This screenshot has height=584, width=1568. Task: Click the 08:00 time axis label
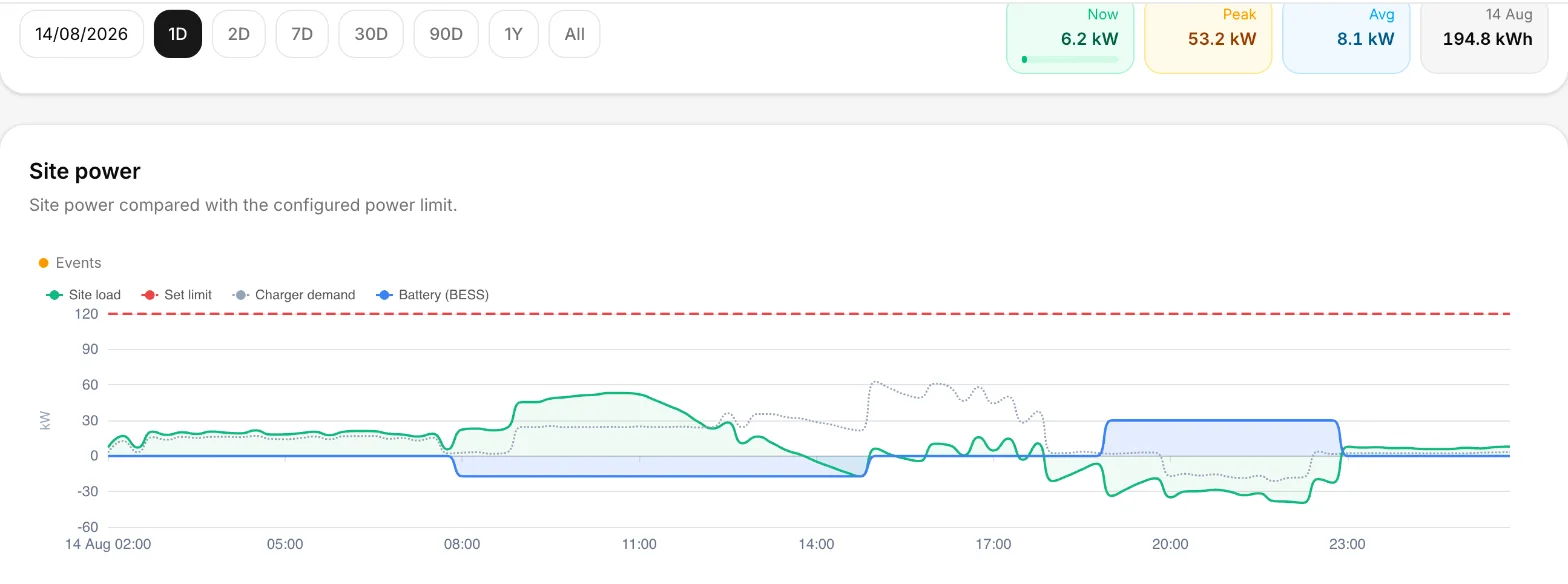tap(462, 545)
